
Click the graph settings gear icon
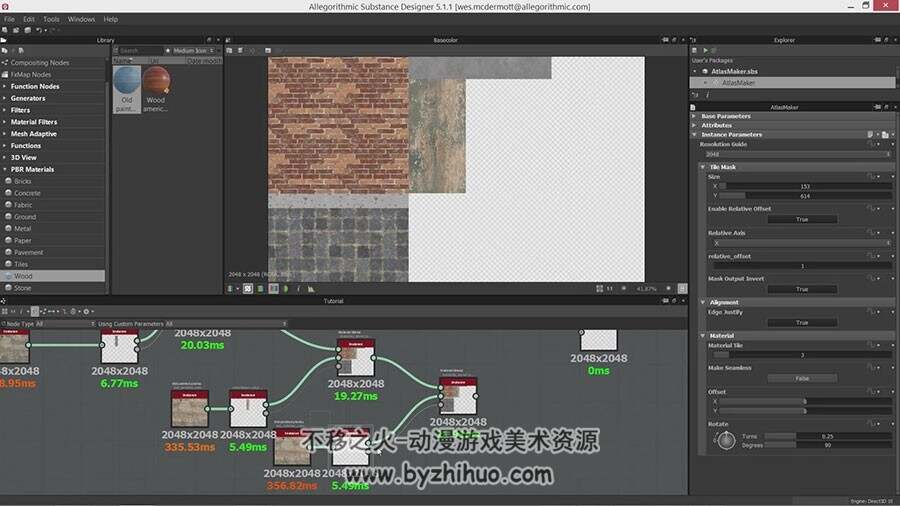(86, 312)
